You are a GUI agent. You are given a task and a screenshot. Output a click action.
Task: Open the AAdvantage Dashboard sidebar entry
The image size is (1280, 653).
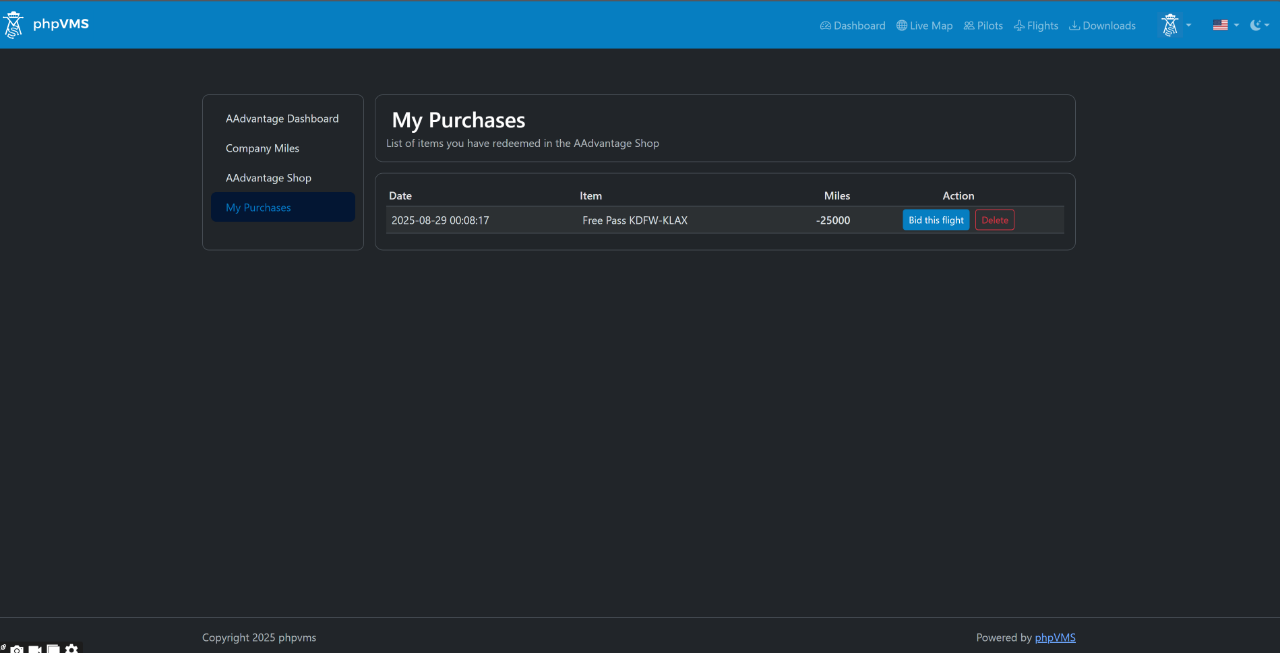pyautogui.click(x=282, y=118)
